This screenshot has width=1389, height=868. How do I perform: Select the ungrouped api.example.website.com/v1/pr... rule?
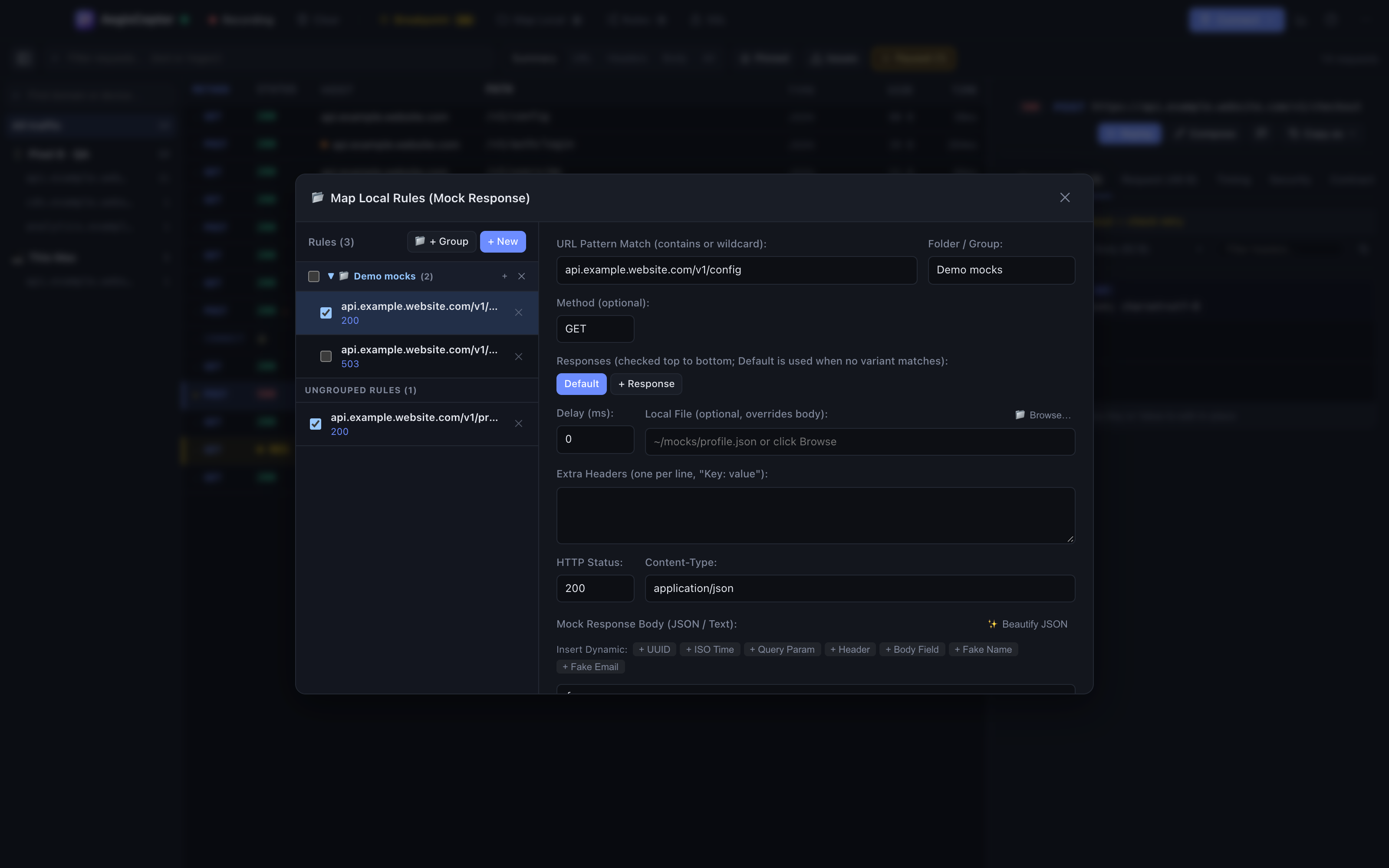click(x=417, y=424)
